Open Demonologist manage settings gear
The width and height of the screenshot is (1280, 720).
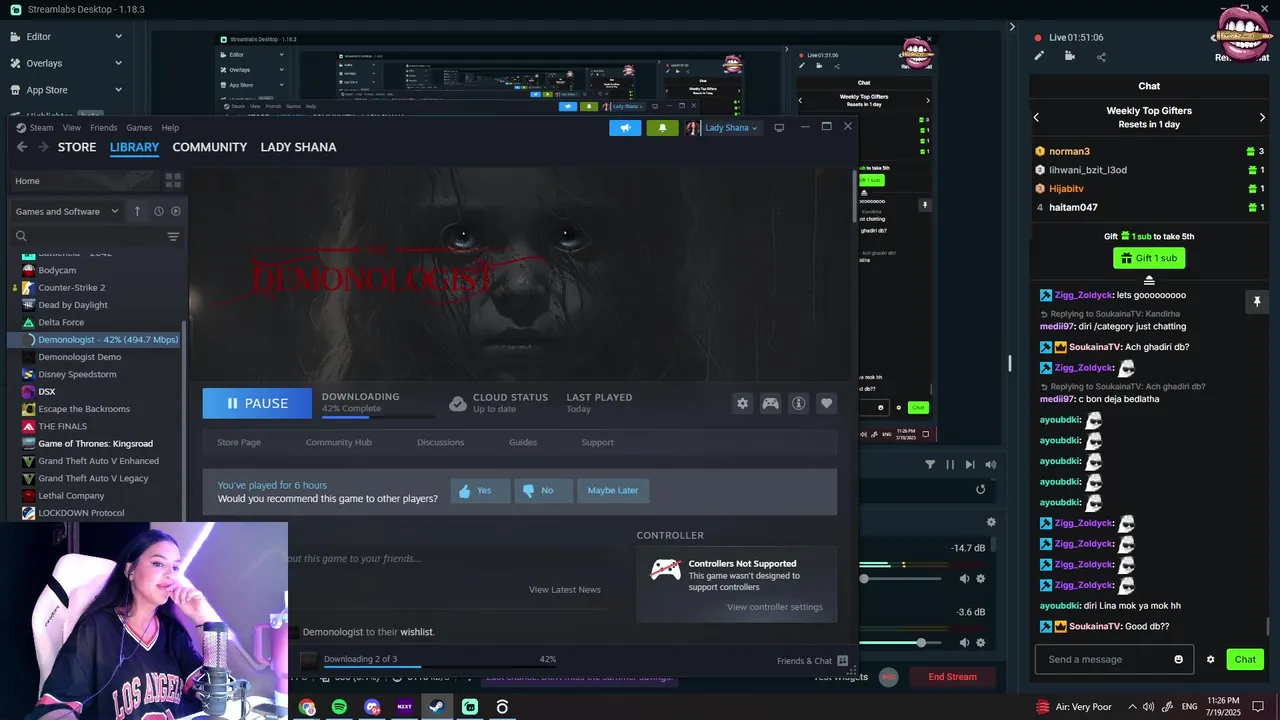742,403
